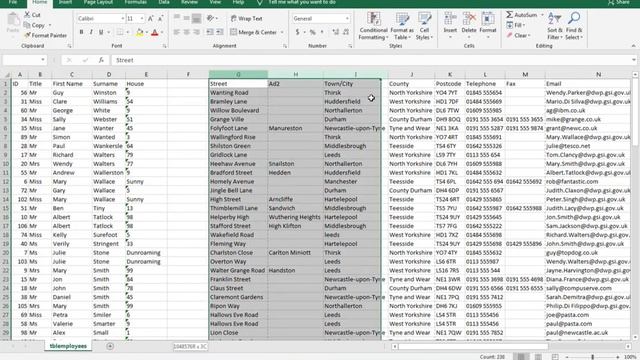640x360 pixels.
Task: Open Format as Table gallery
Action: [x=402, y=26]
